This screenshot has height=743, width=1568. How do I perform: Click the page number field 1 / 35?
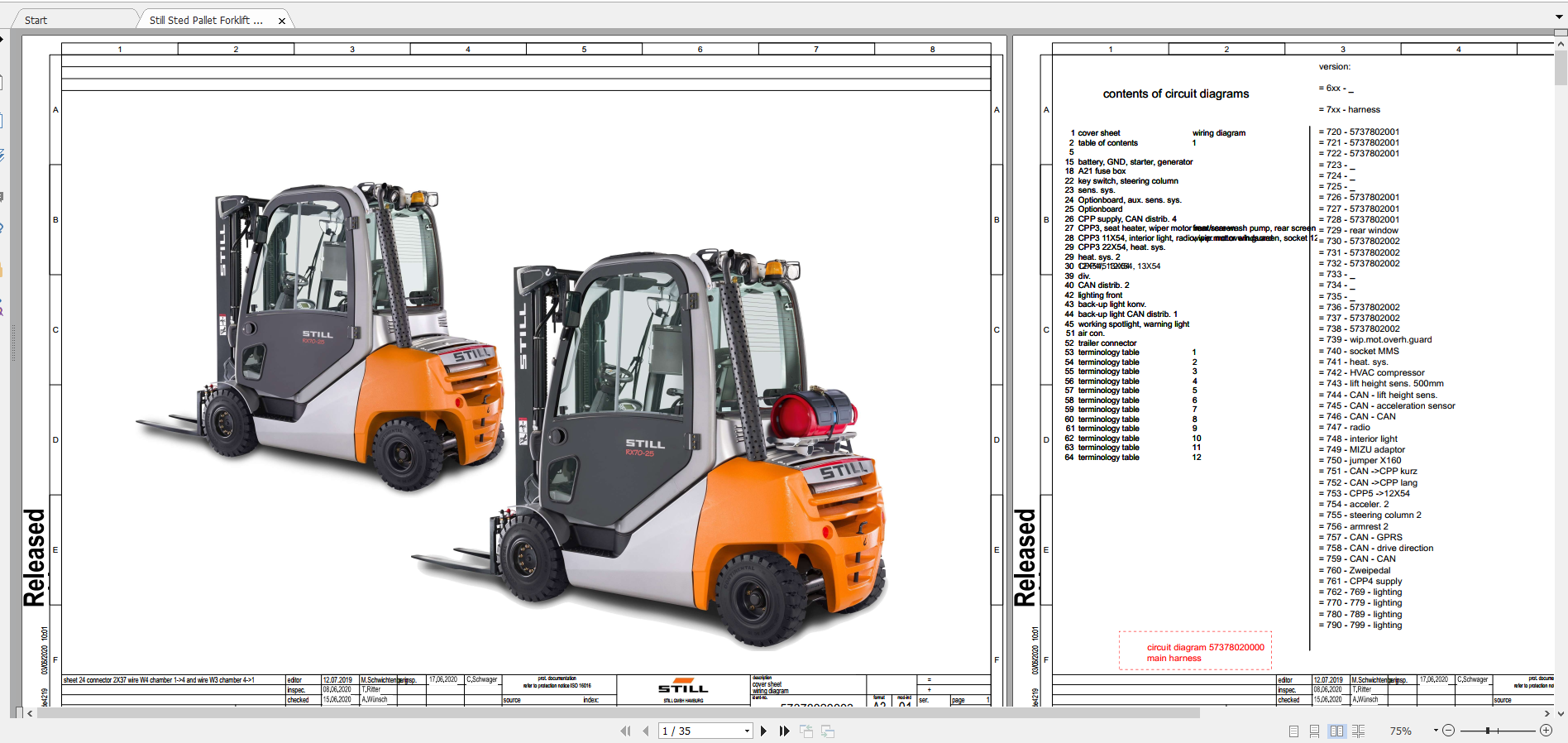tap(700, 731)
